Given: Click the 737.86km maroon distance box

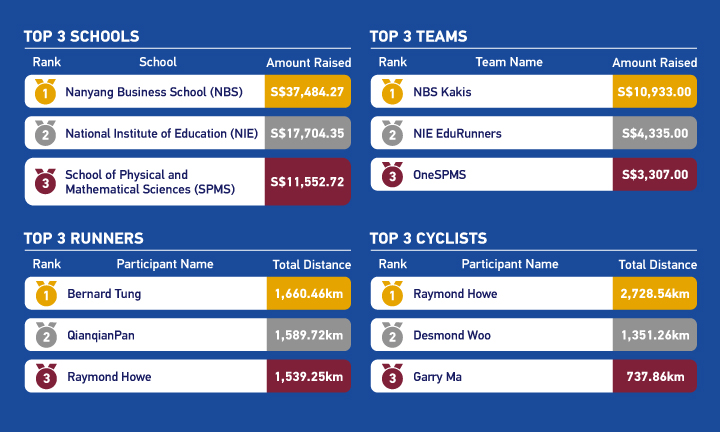Looking at the screenshot, I should [654, 376].
